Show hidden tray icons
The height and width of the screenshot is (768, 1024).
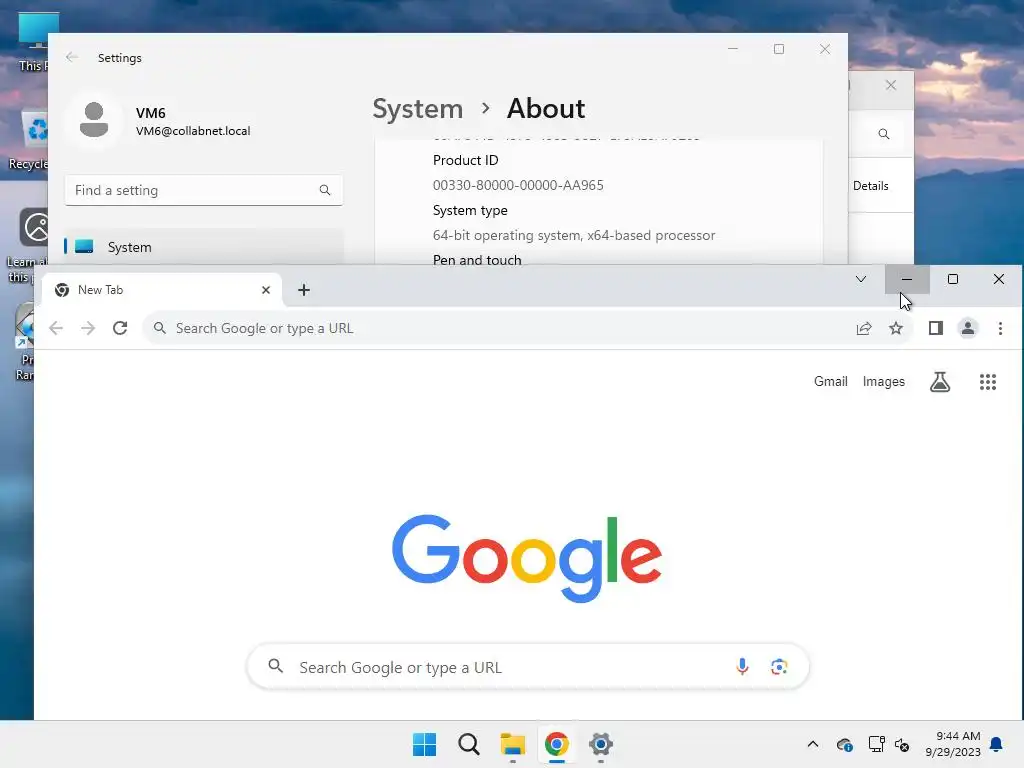[813, 744]
